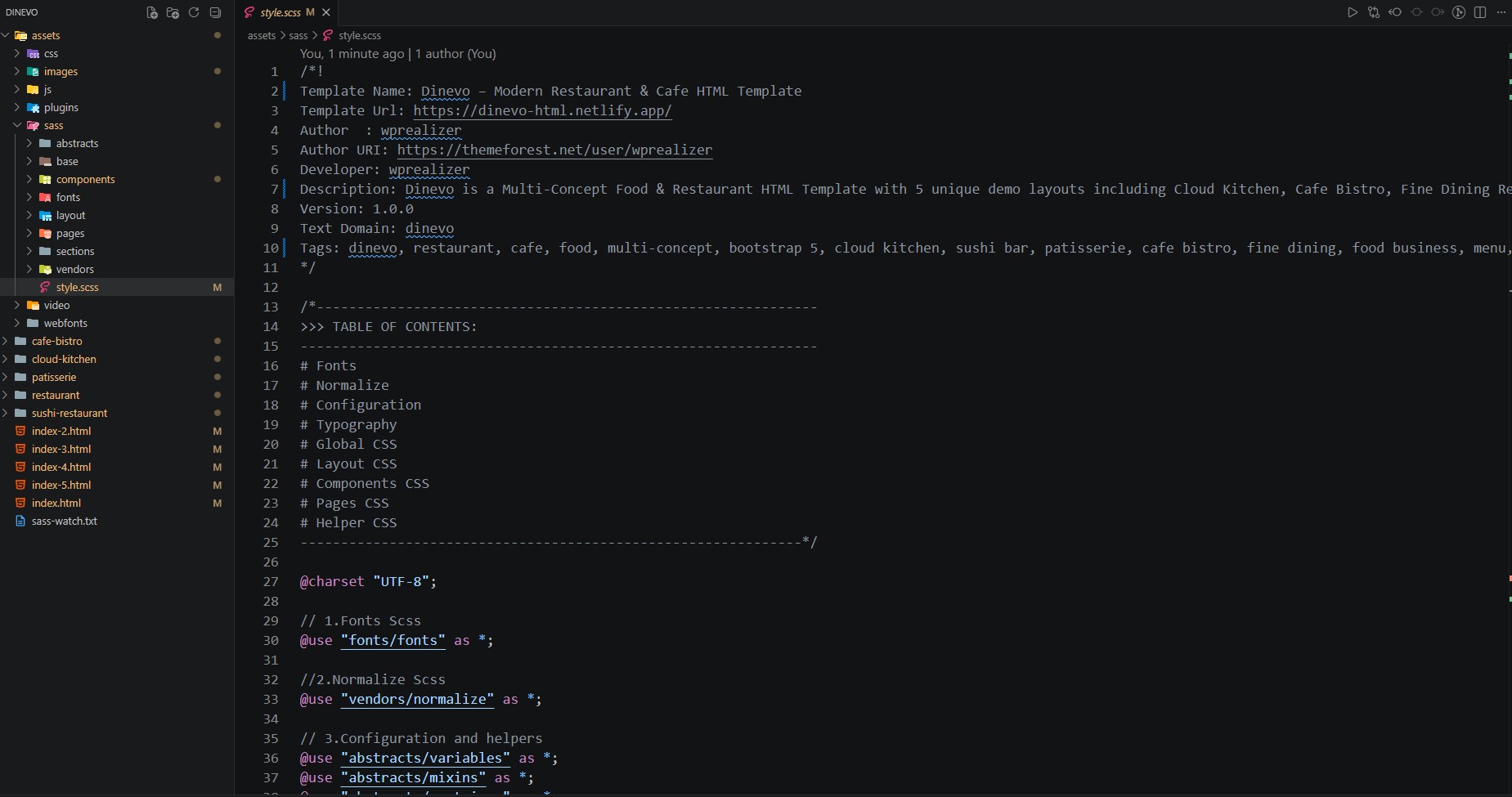Collapse all folders in explorer
The height and width of the screenshot is (797, 1512).
(x=215, y=12)
